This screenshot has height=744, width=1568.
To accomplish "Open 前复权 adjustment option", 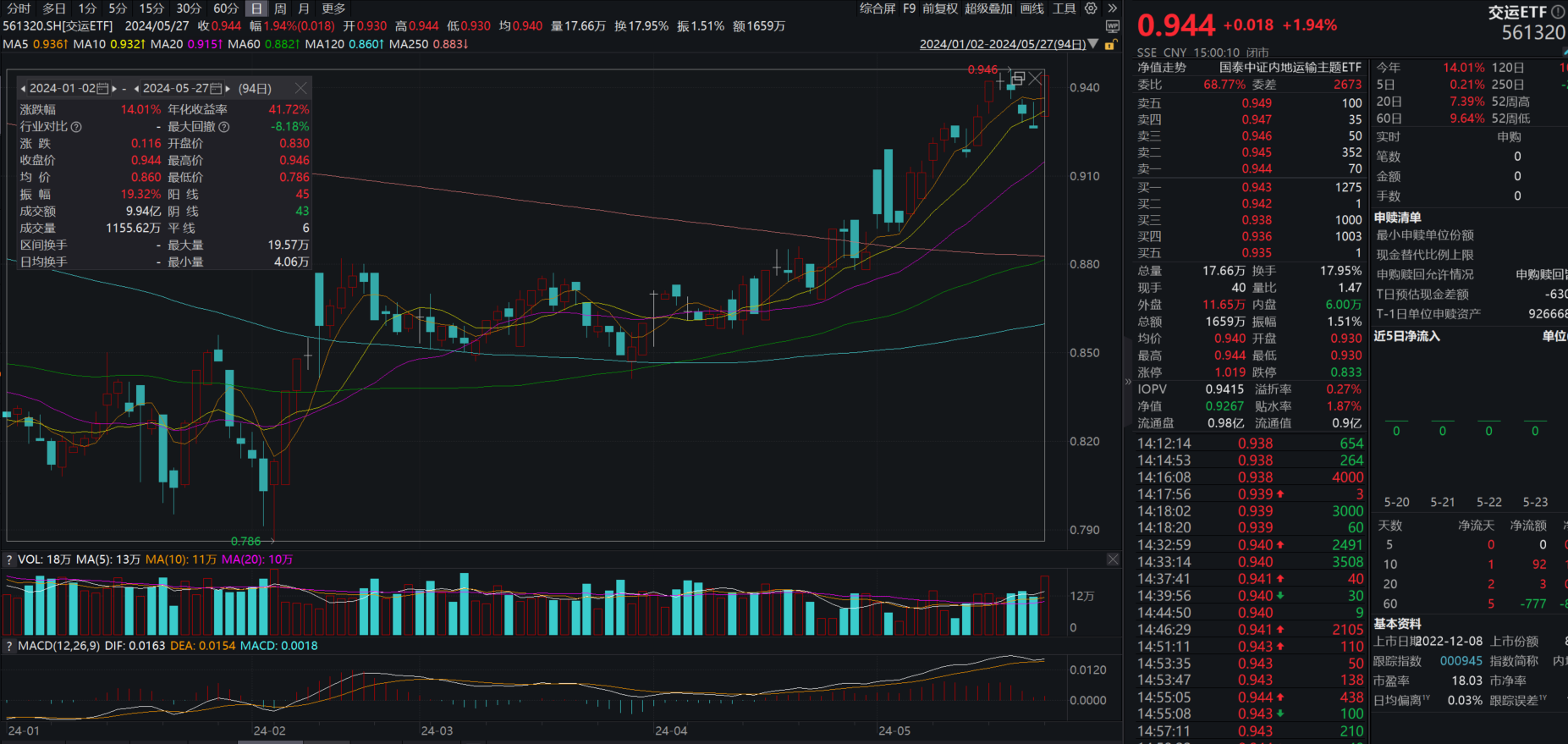I will pos(940,8).
